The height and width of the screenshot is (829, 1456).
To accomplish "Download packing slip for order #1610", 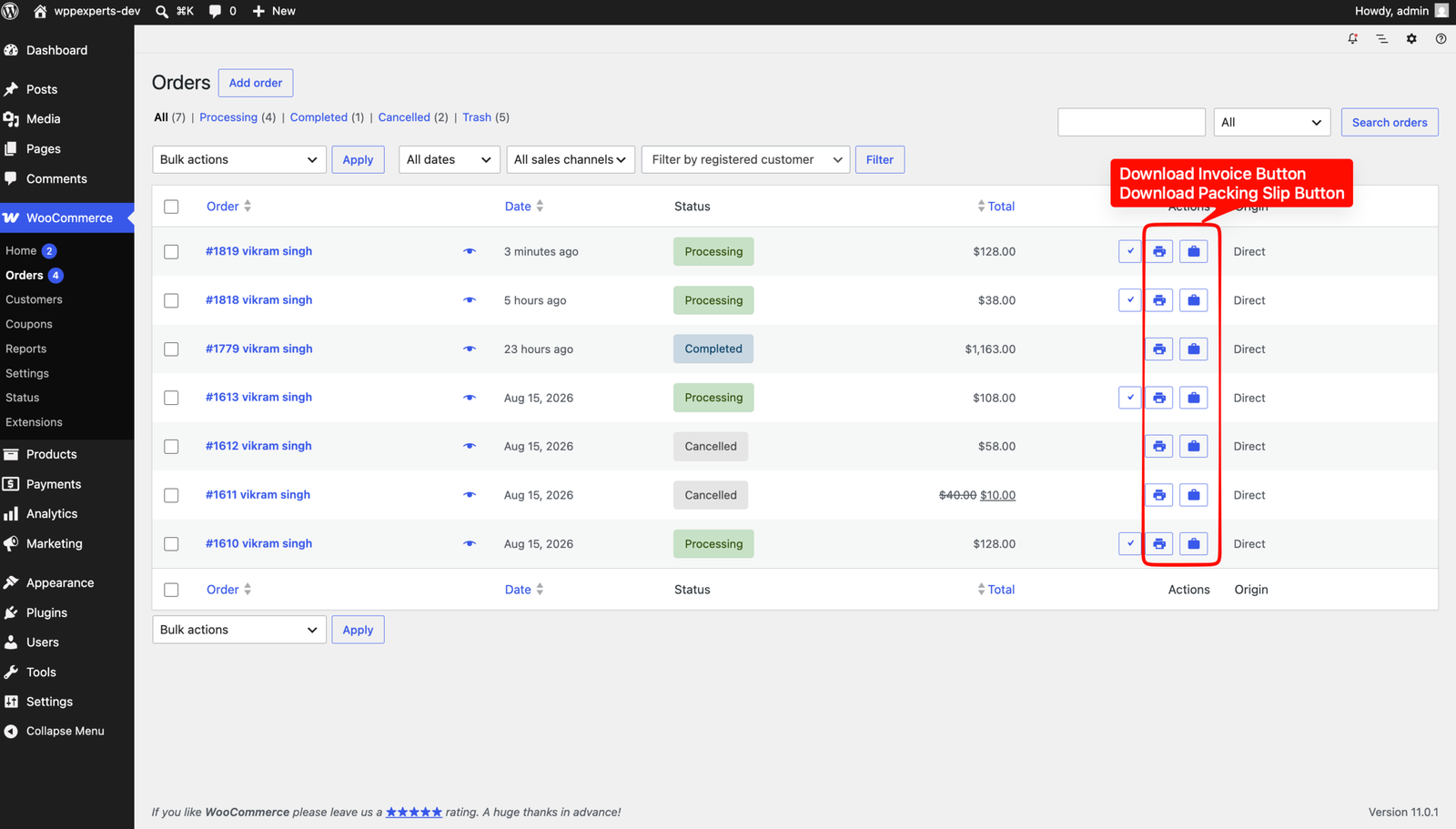I will tap(1193, 543).
